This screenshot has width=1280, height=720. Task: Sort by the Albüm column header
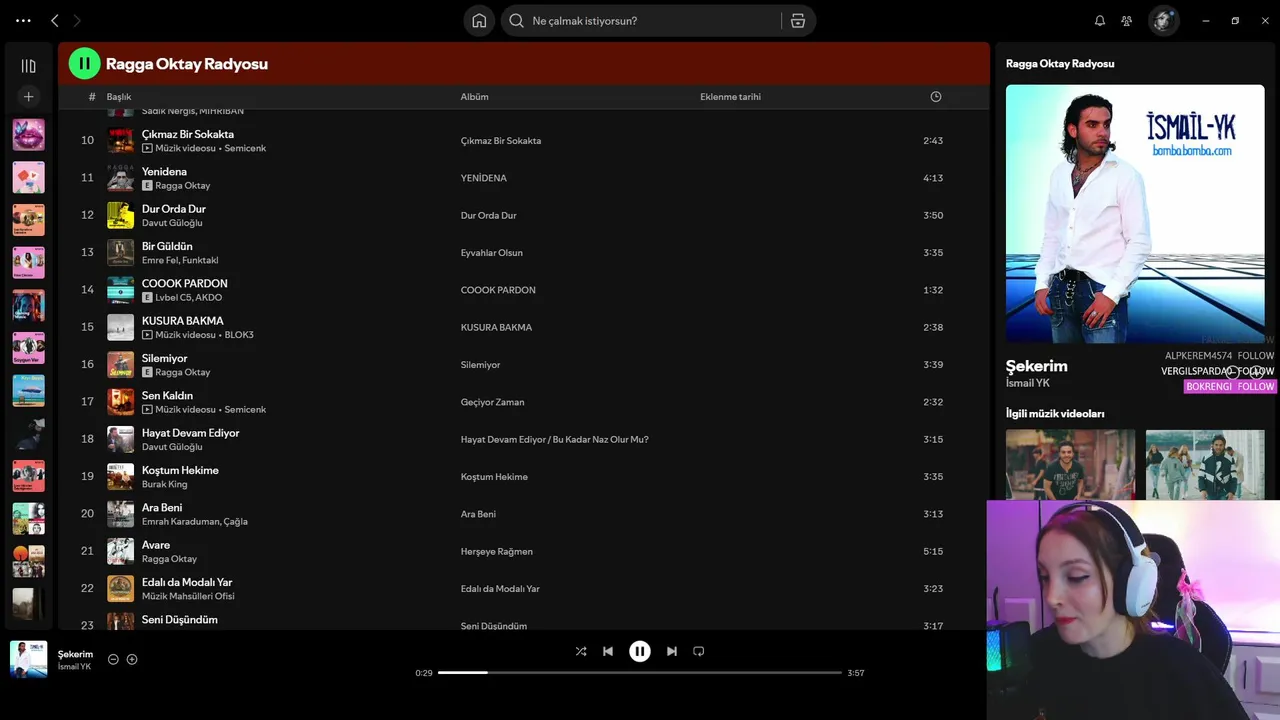474,97
